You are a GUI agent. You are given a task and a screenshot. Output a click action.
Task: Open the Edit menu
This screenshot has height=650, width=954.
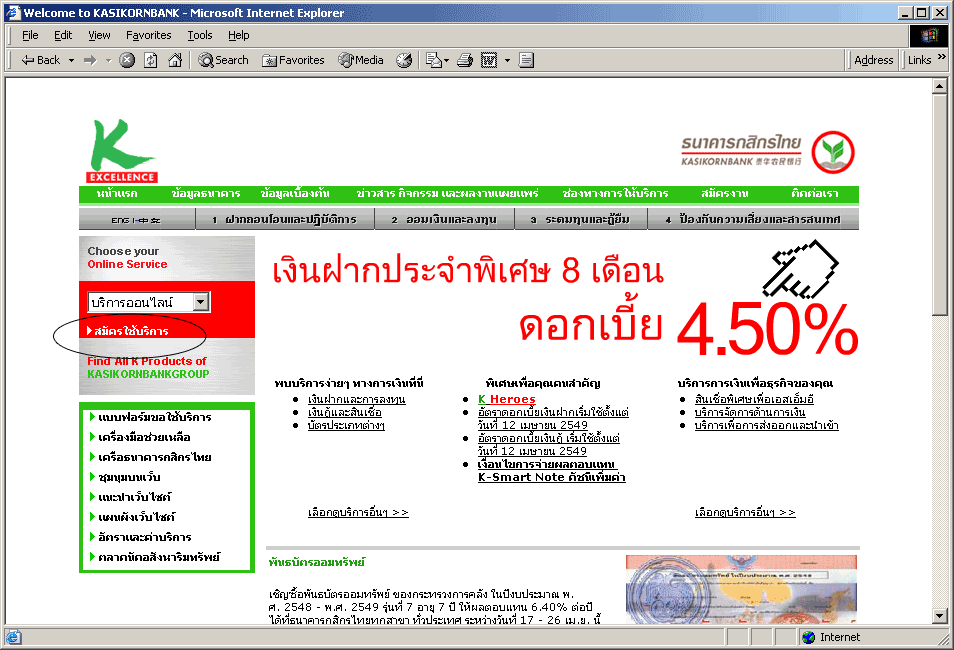(63, 35)
